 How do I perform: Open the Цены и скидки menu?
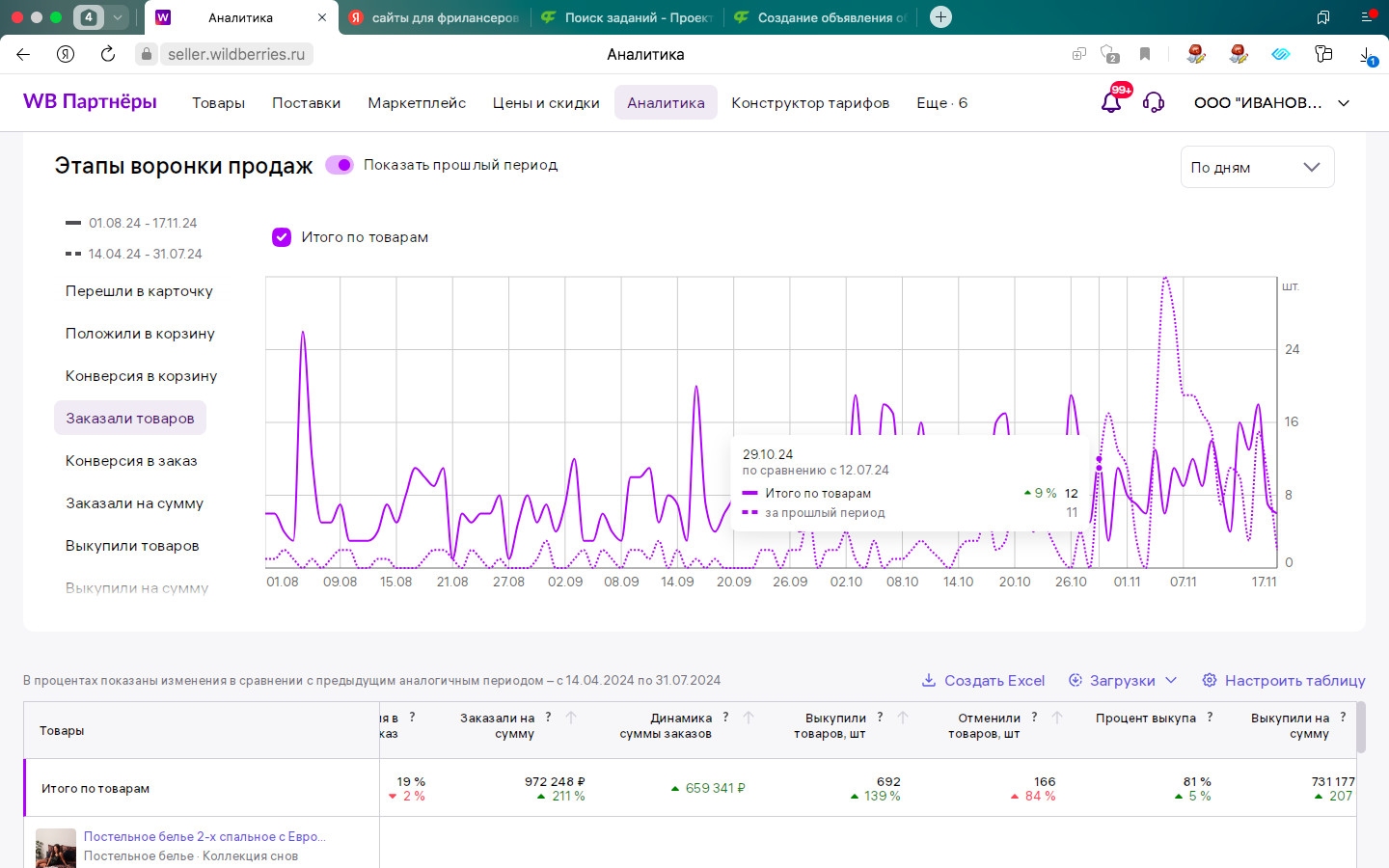click(x=546, y=103)
